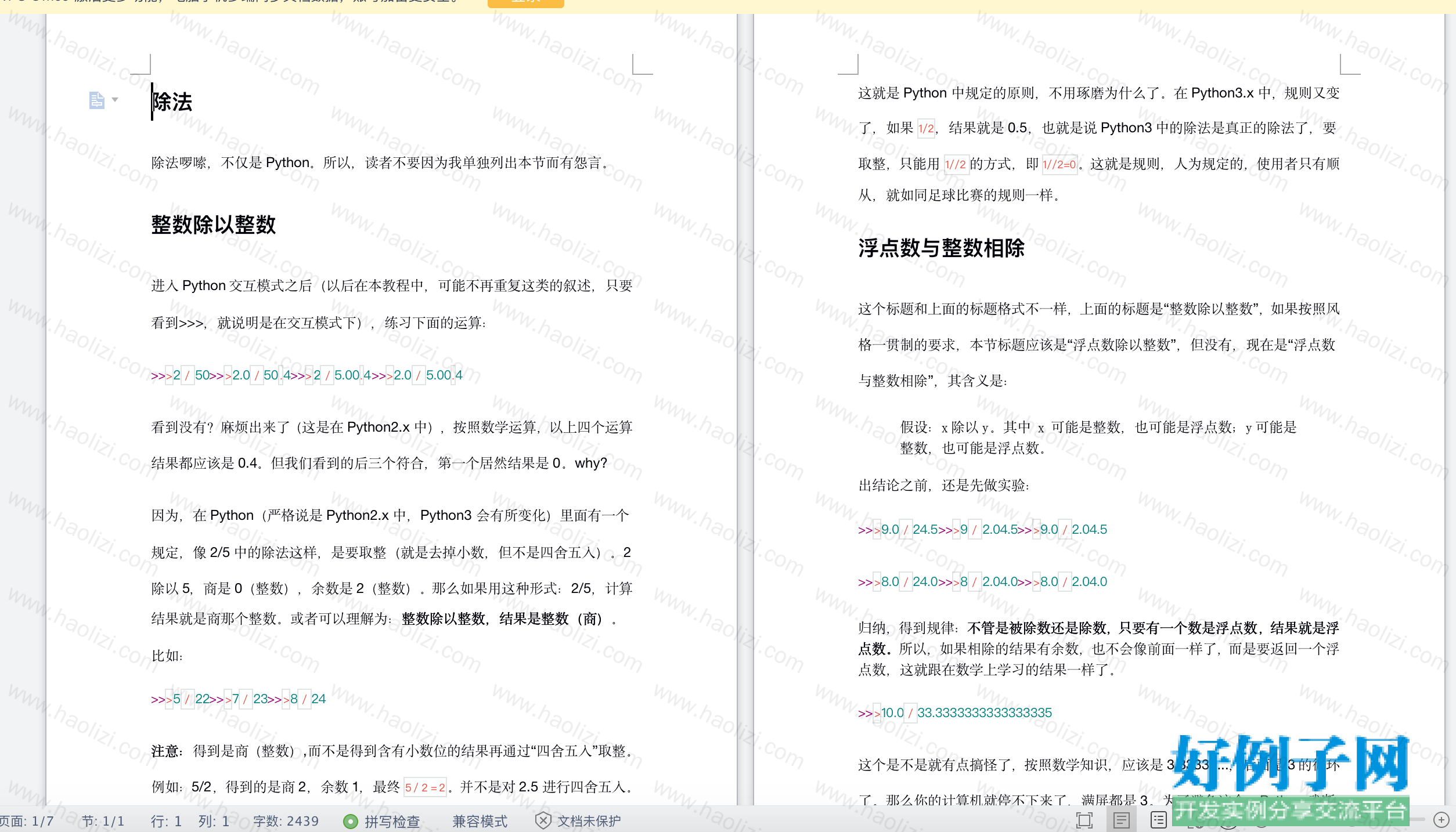This screenshot has width=1456, height=832.
Task: Switch to outline view icon
Action: pos(1158,820)
